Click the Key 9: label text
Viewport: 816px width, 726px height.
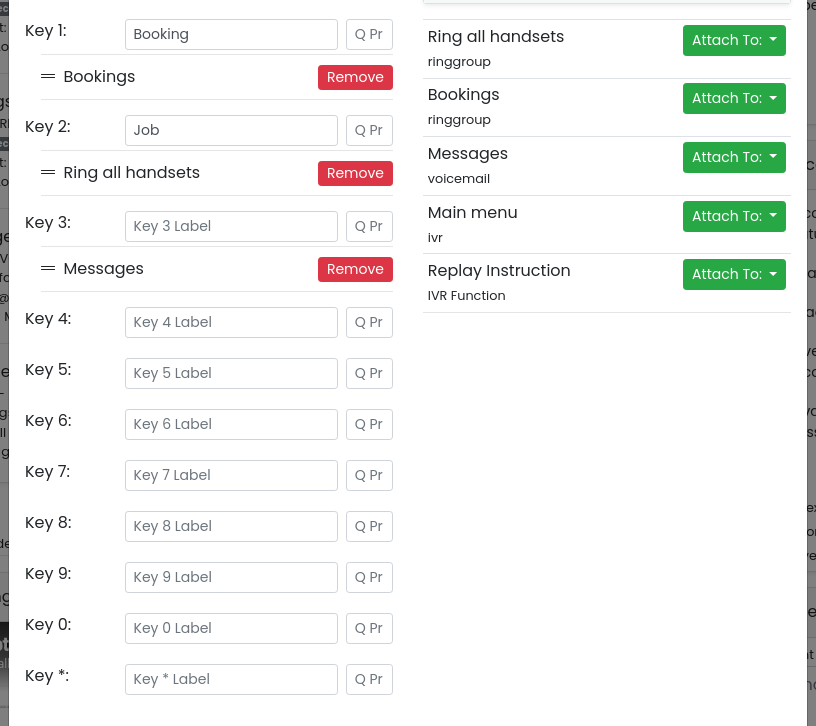coord(48,574)
